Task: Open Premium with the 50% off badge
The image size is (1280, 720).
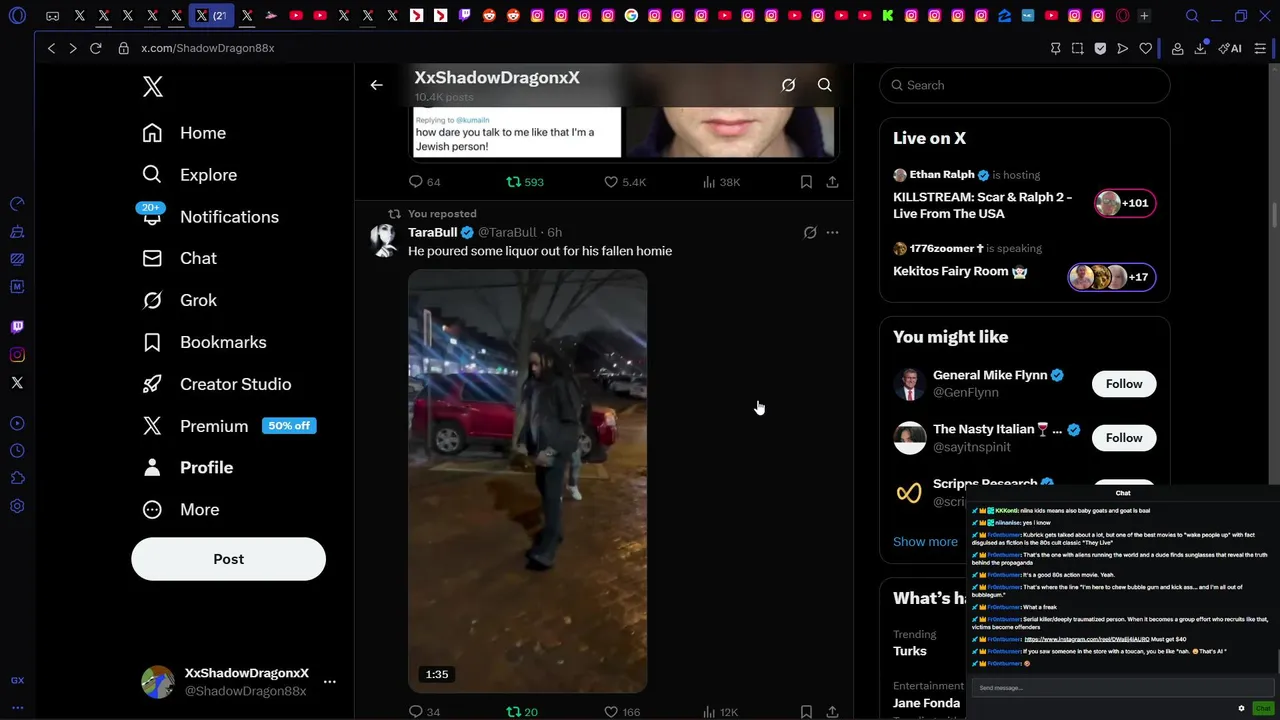Action: (228, 426)
